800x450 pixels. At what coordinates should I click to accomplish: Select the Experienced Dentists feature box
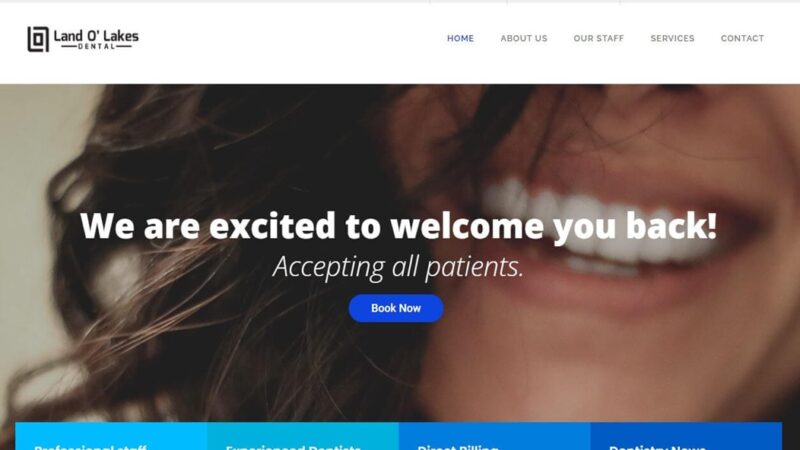[x=303, y=436]
